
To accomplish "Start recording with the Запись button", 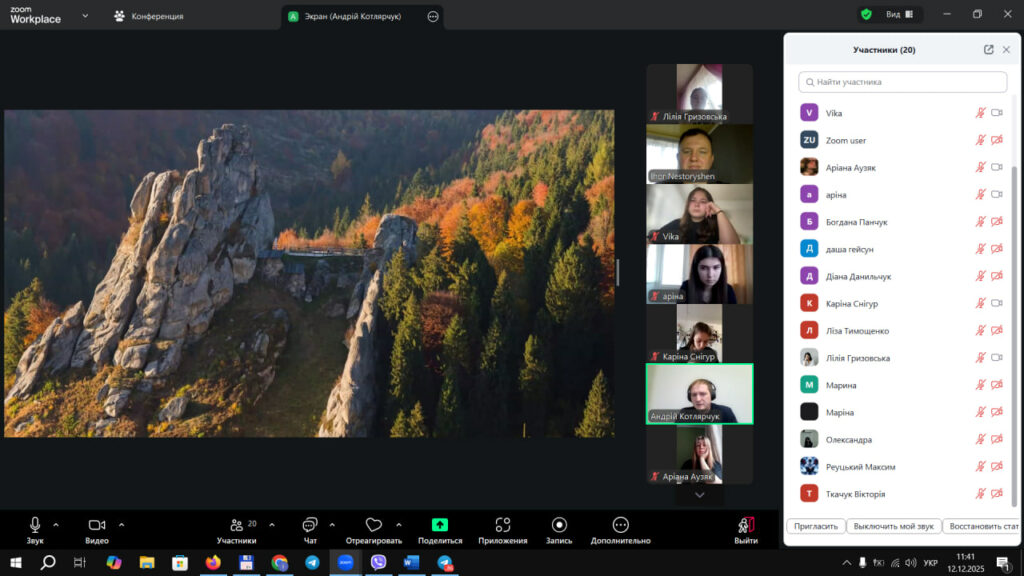I will coord(559,525).
